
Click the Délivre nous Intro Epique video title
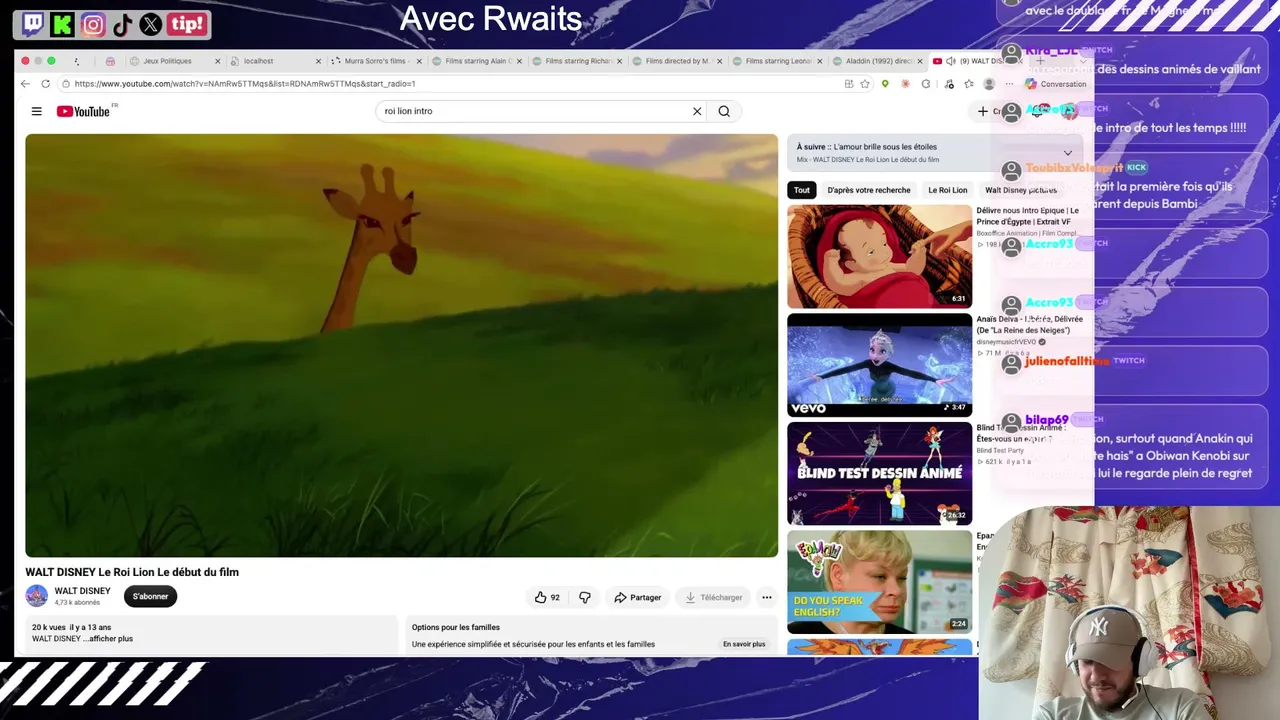click(x=1028, y=216)
